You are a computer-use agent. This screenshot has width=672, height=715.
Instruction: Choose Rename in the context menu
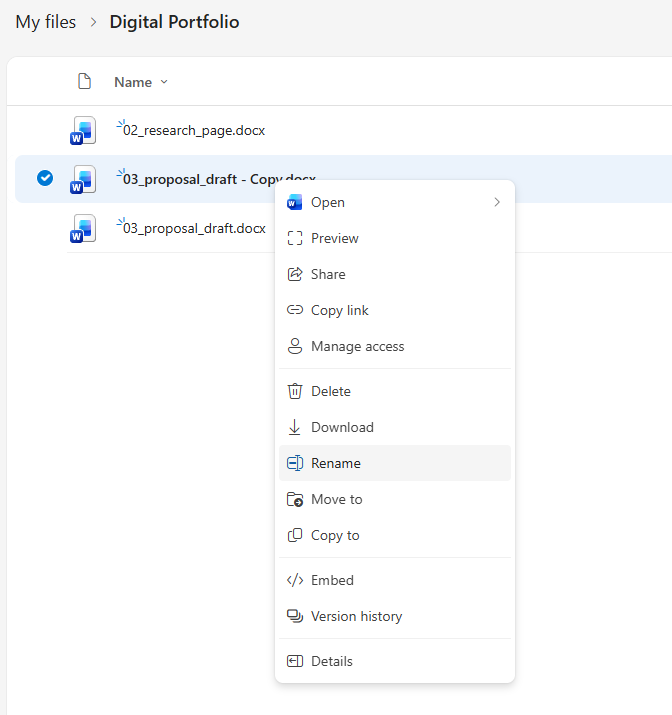click(395, 463)
